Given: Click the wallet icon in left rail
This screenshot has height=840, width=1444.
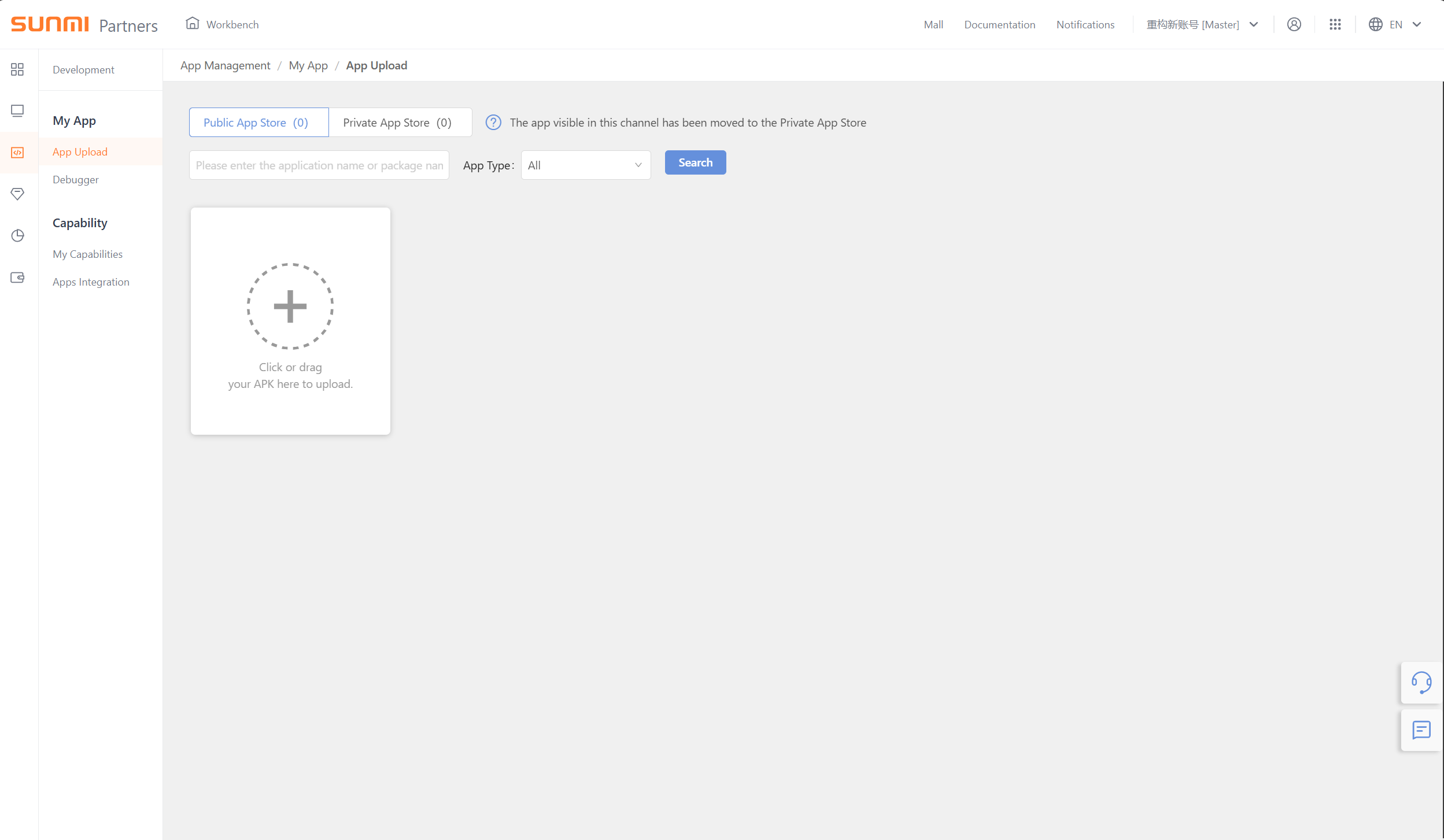Looking at the screenshot, I should 17,277.
